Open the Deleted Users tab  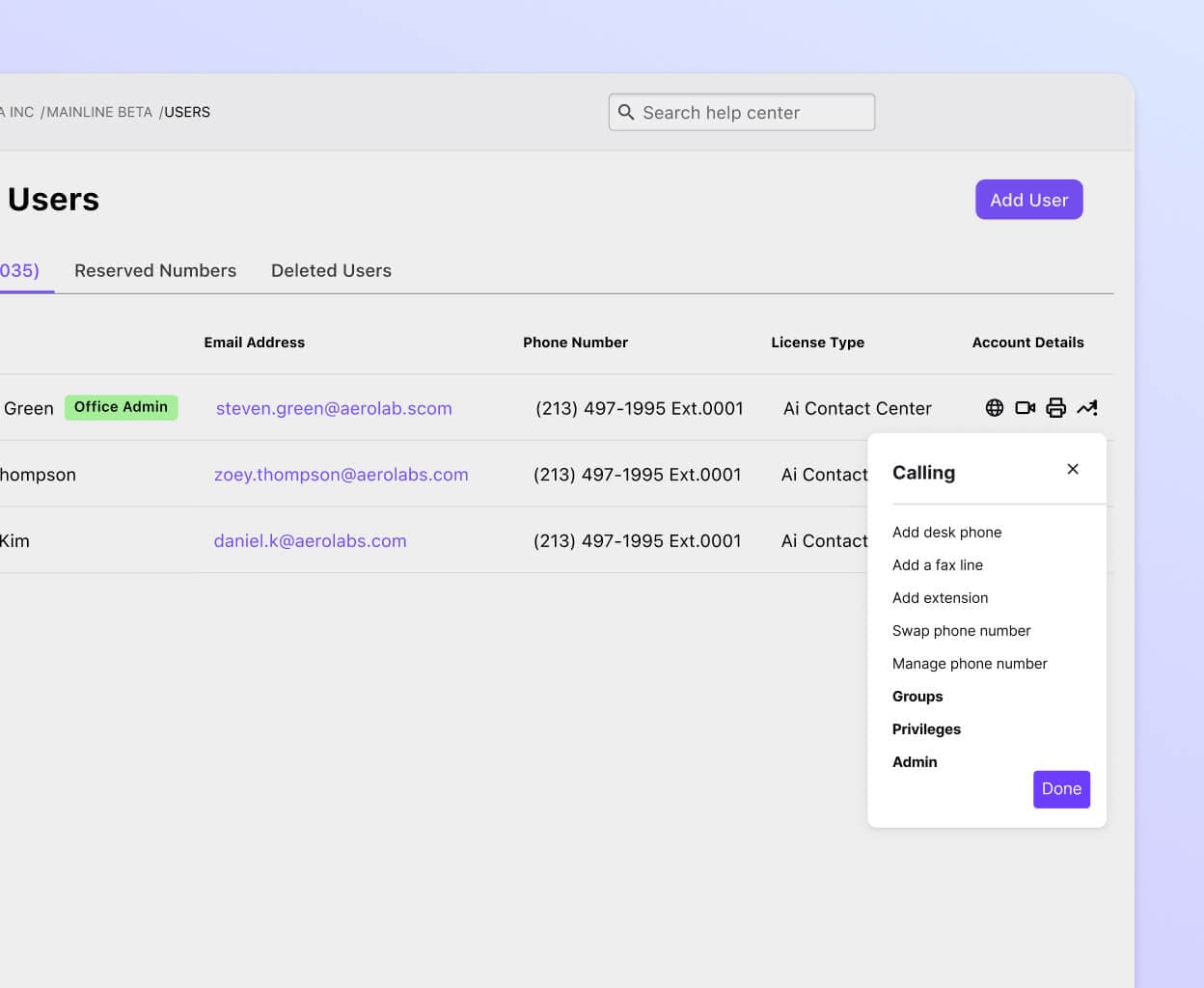331,270
